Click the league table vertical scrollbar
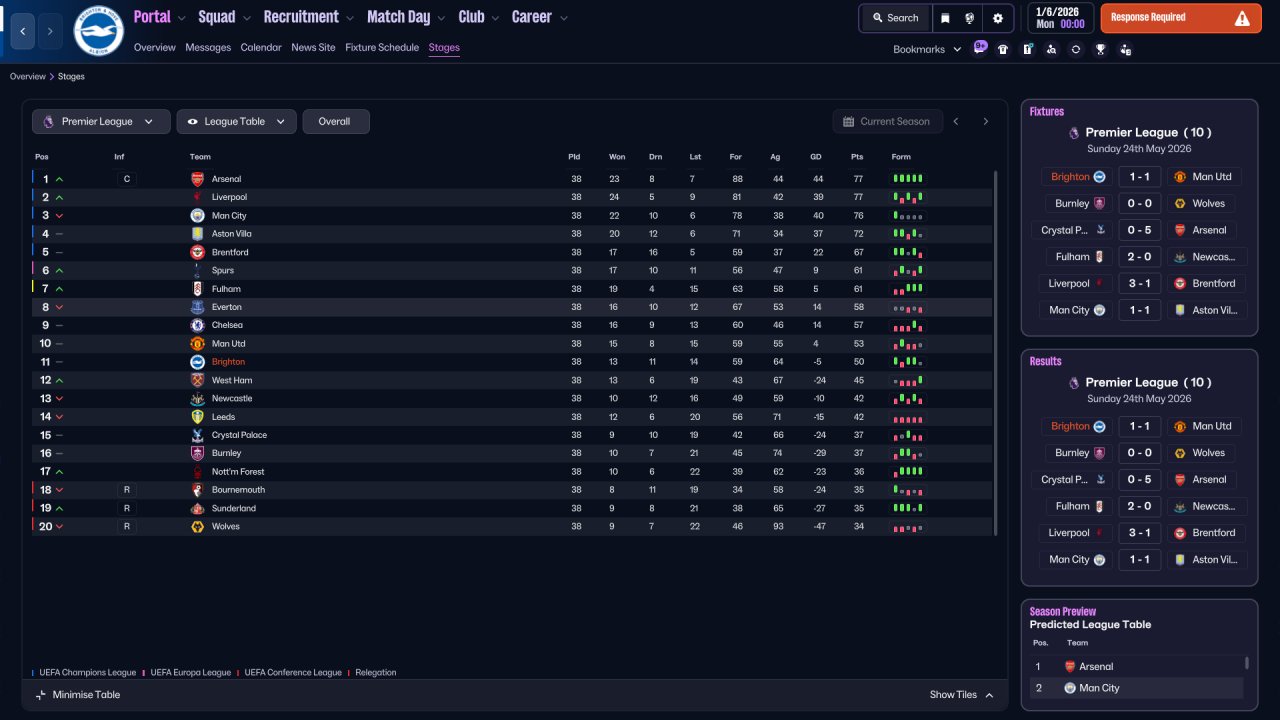1280x720 pixels. [996, 352]
